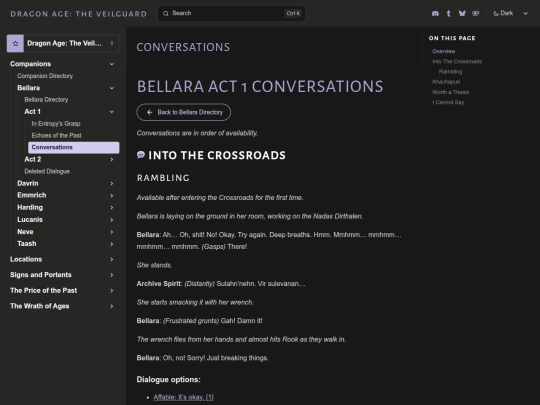Image resolution: width=540 pixels, height=405 pixels.
Task: Open the Emmrich sidebar entry
Action: click(x=32, y=195)
